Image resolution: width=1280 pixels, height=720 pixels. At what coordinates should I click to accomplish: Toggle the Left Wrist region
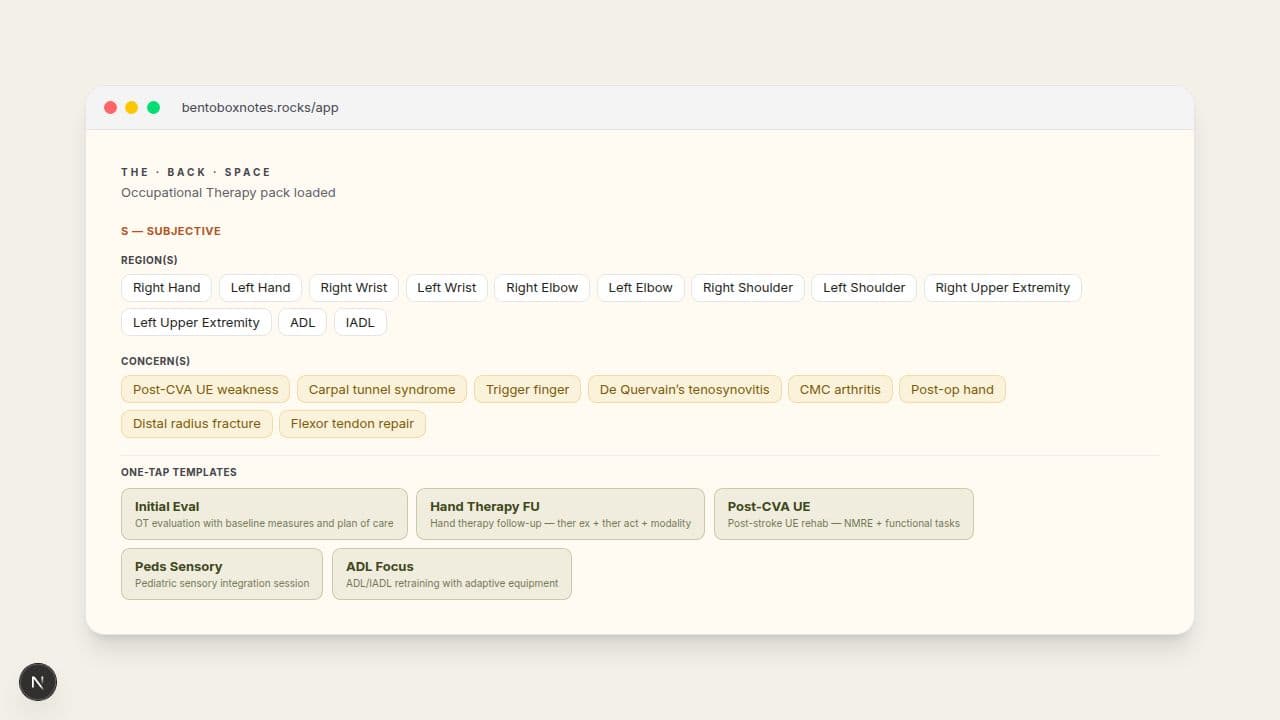(447, 288)
